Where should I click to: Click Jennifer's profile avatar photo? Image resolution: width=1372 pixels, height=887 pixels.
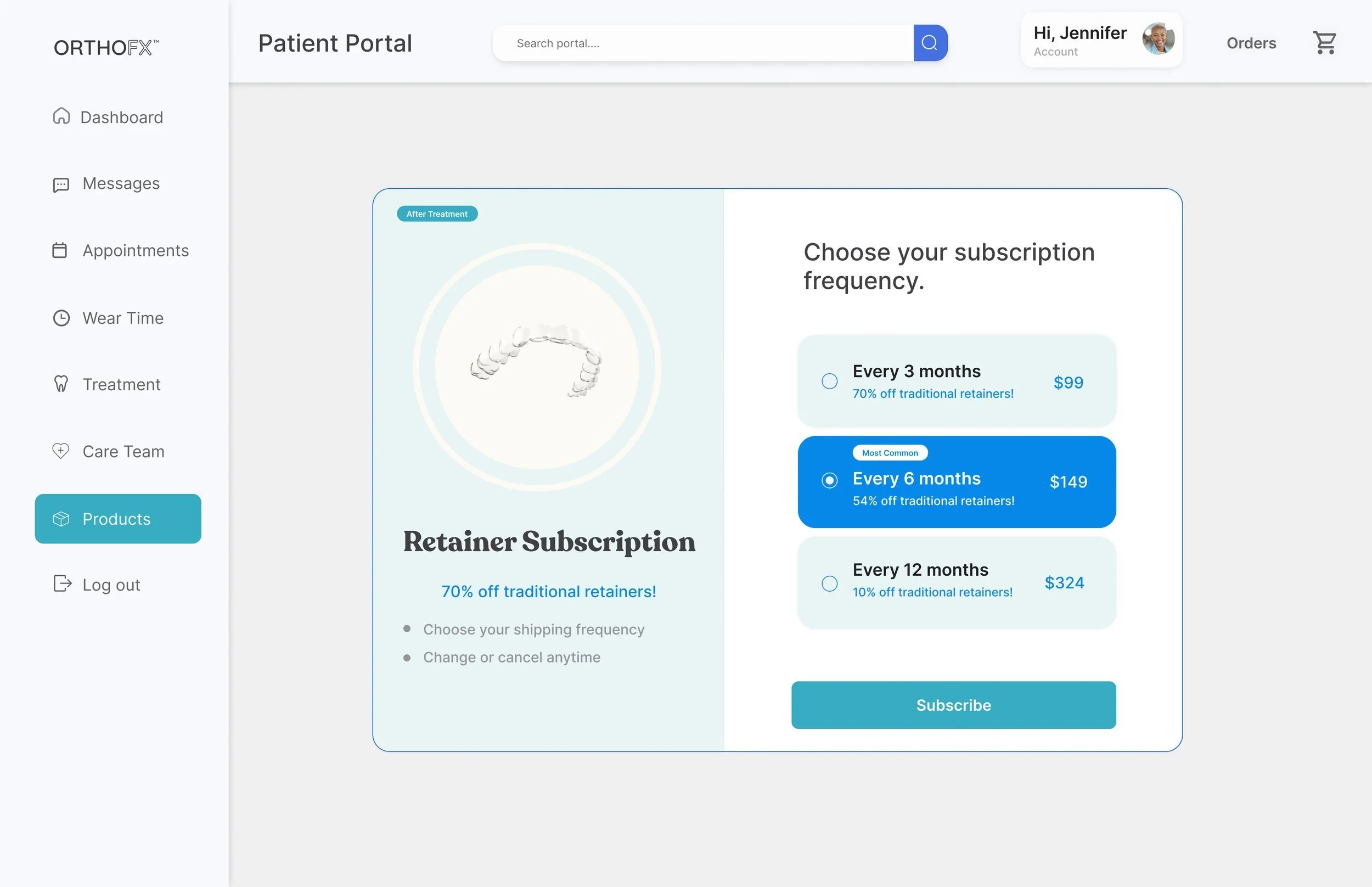point(1158,39)
